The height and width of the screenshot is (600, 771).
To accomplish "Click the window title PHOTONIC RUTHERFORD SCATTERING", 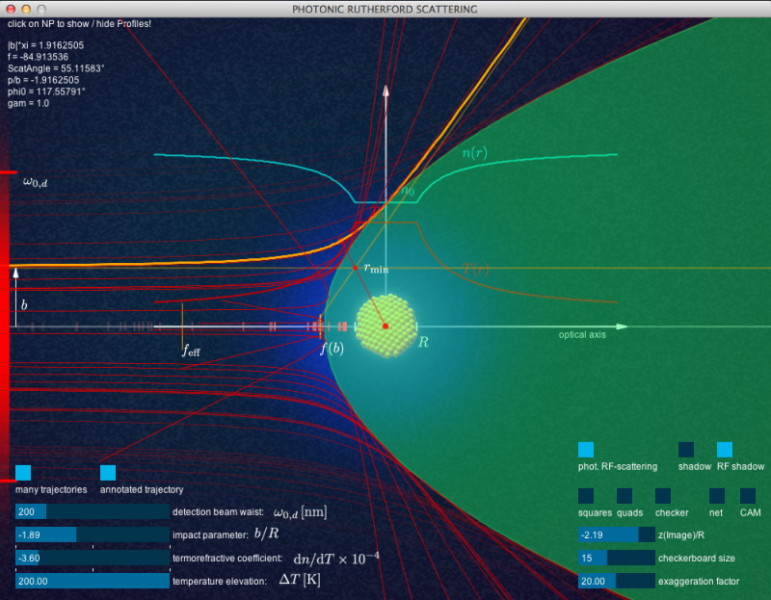I will click(x=385, y=9).
